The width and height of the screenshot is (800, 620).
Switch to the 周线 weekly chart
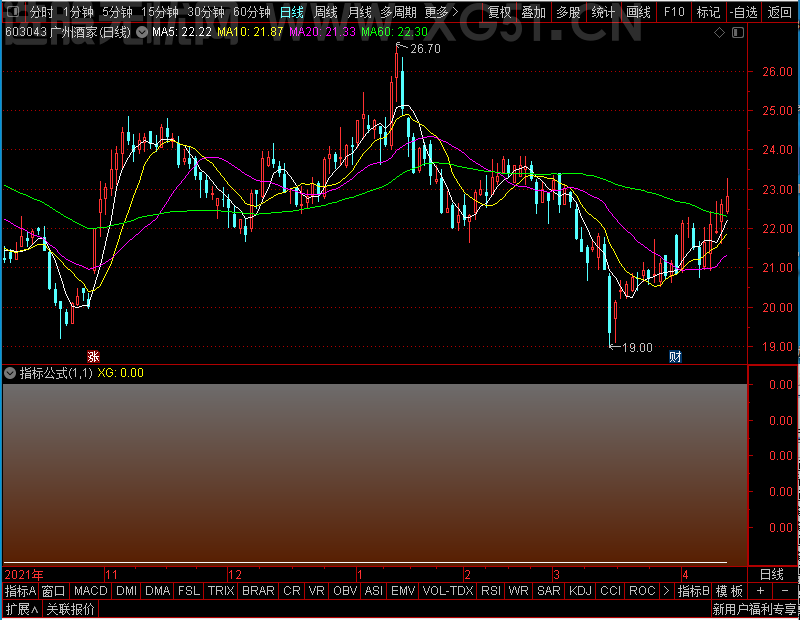326,12
